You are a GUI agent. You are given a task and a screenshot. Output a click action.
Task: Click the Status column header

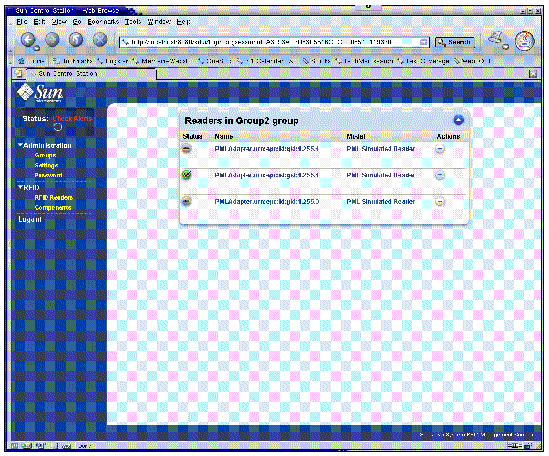tap(192, 136)
